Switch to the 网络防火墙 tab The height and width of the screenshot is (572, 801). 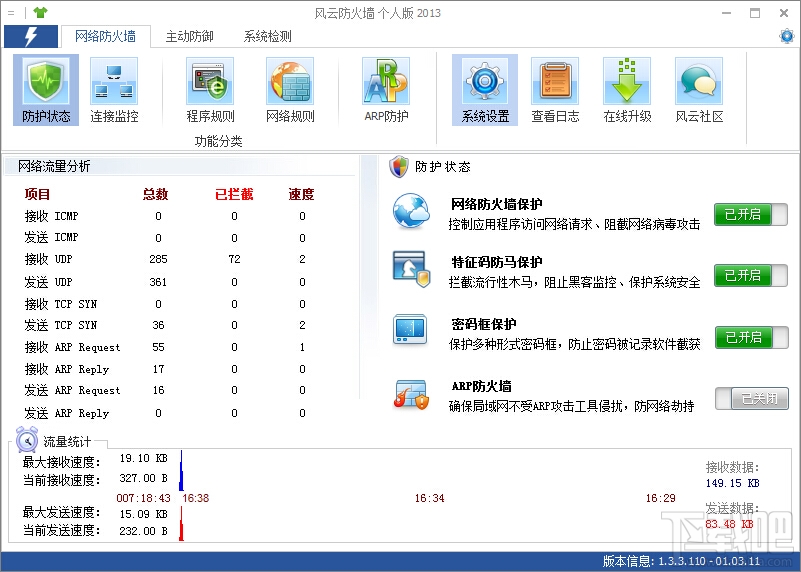(105, 36)
